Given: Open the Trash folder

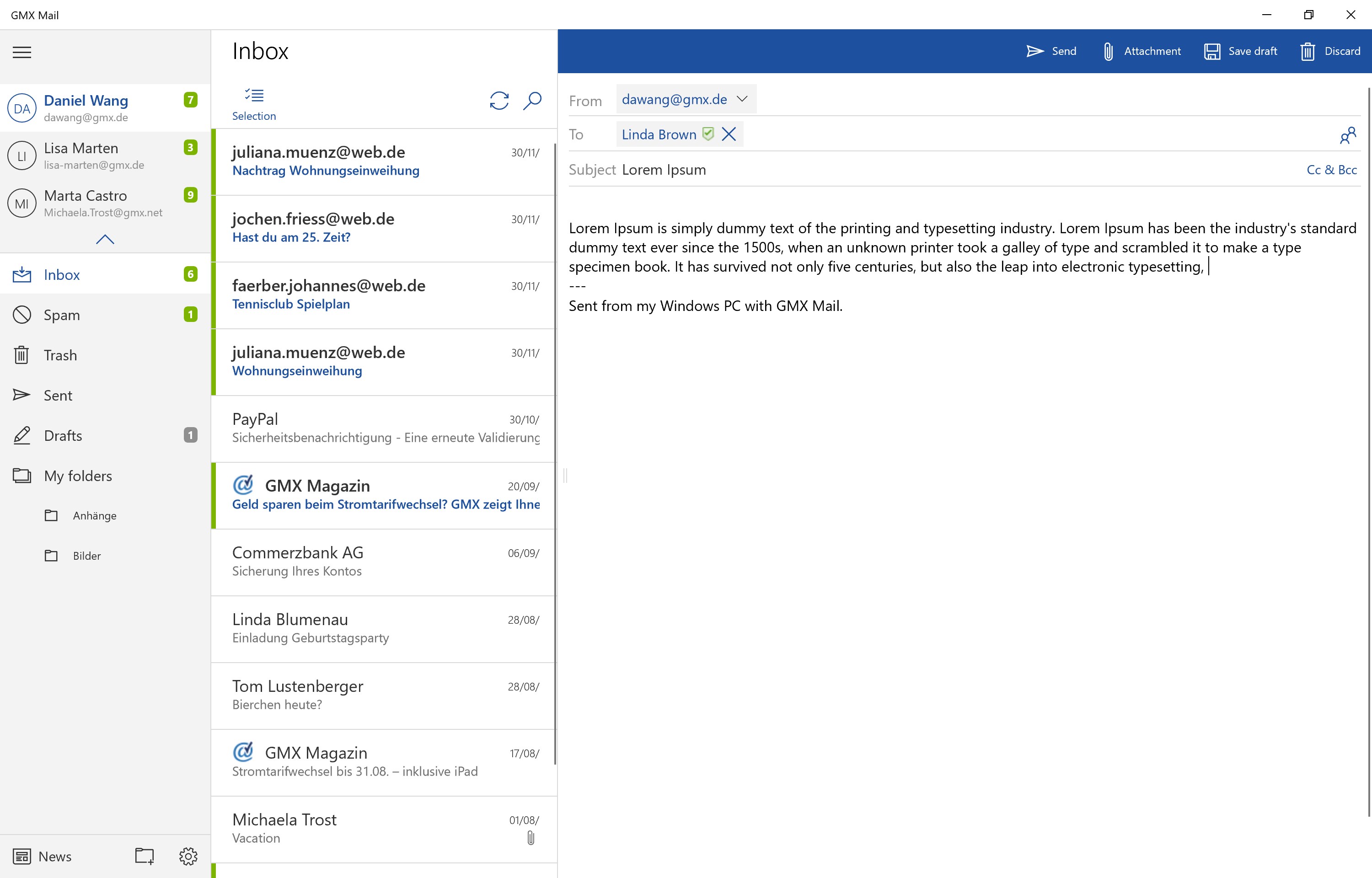Looking at the screenshot, I should [60, 354].
